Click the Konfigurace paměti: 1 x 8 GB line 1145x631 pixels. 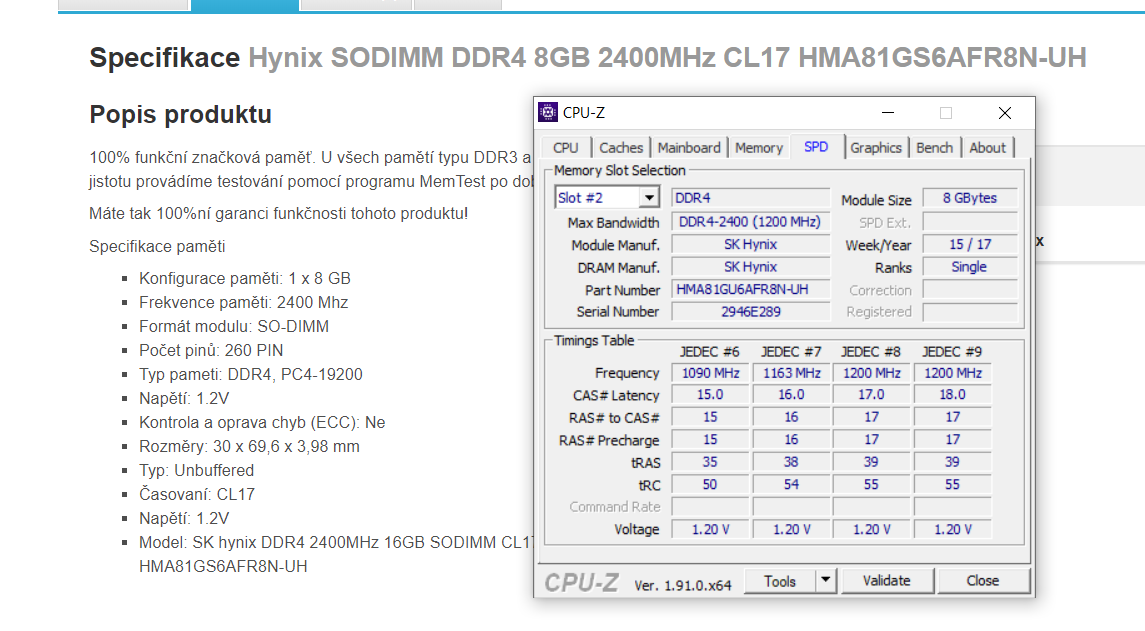(245, 278)
